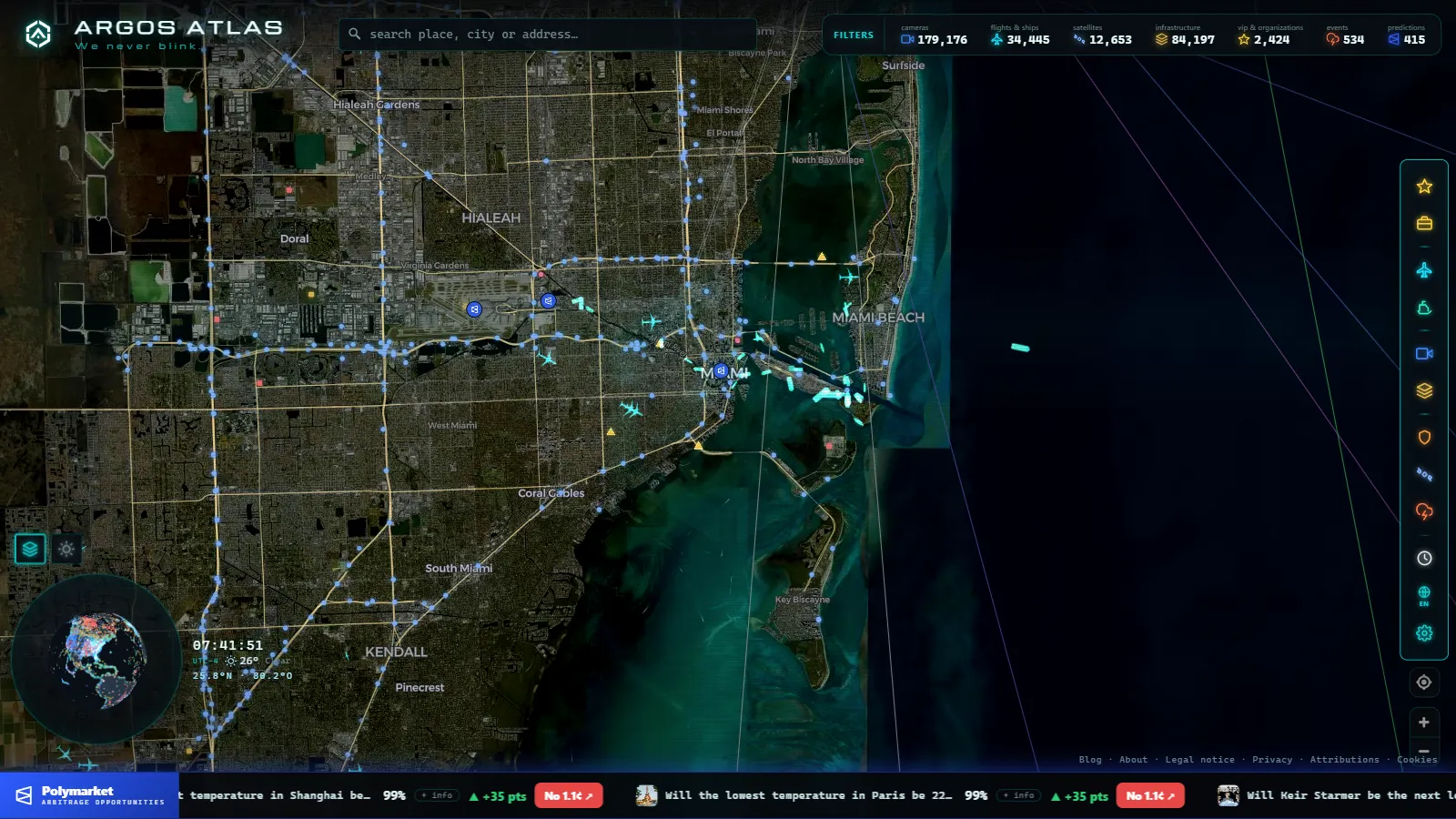Screen dimensions: 1456x819
Task: Open the Keir Starmer market in the ticker
Action: tap(1336, 795)
